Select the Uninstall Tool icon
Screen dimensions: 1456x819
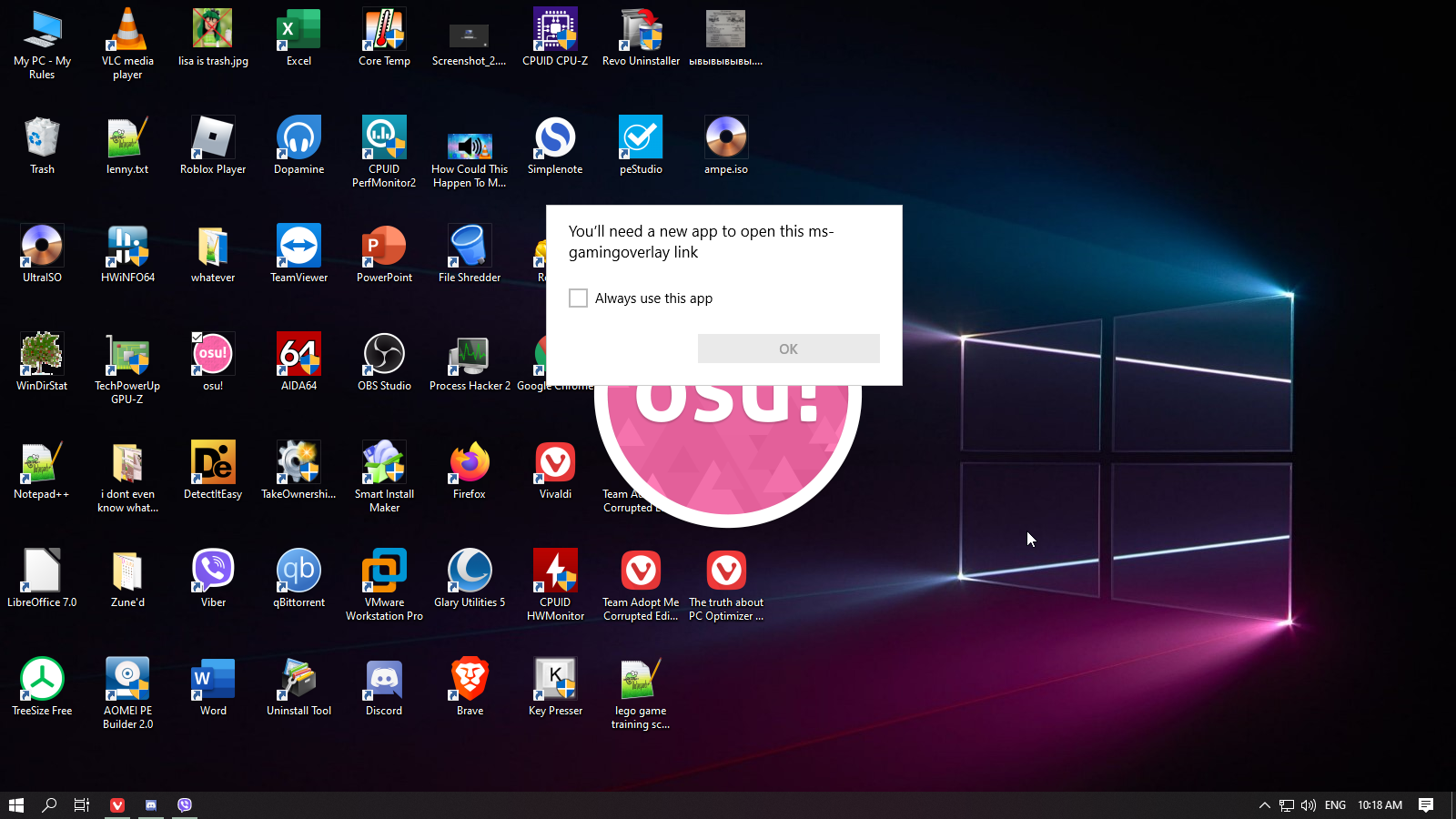(x=298, y=687)
